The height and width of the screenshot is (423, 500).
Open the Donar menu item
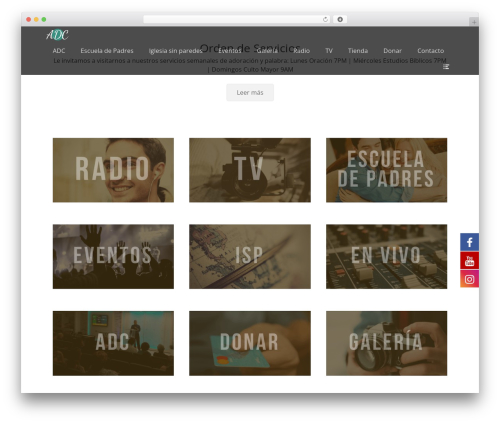[392, 51]
